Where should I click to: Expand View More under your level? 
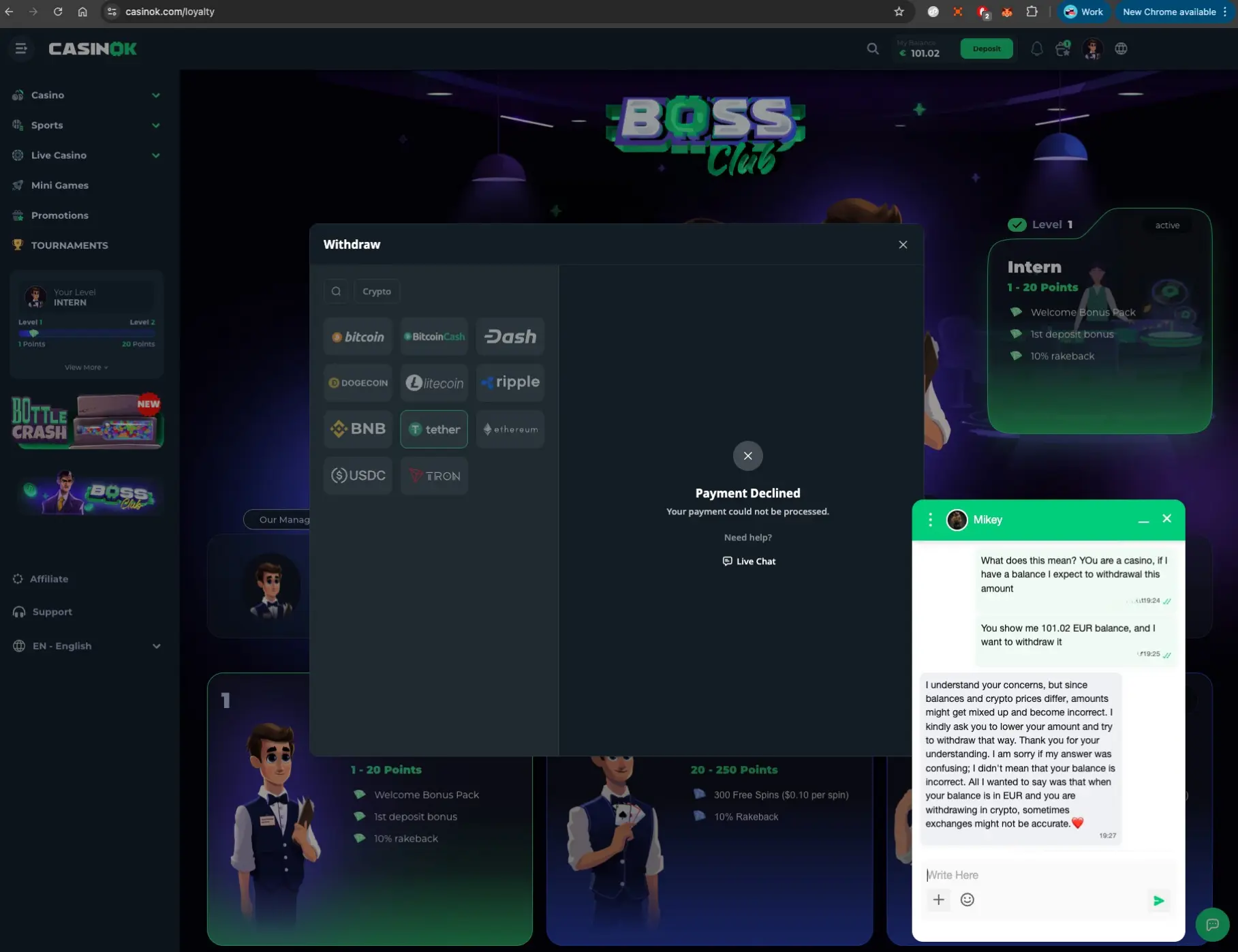pos(86,367)
